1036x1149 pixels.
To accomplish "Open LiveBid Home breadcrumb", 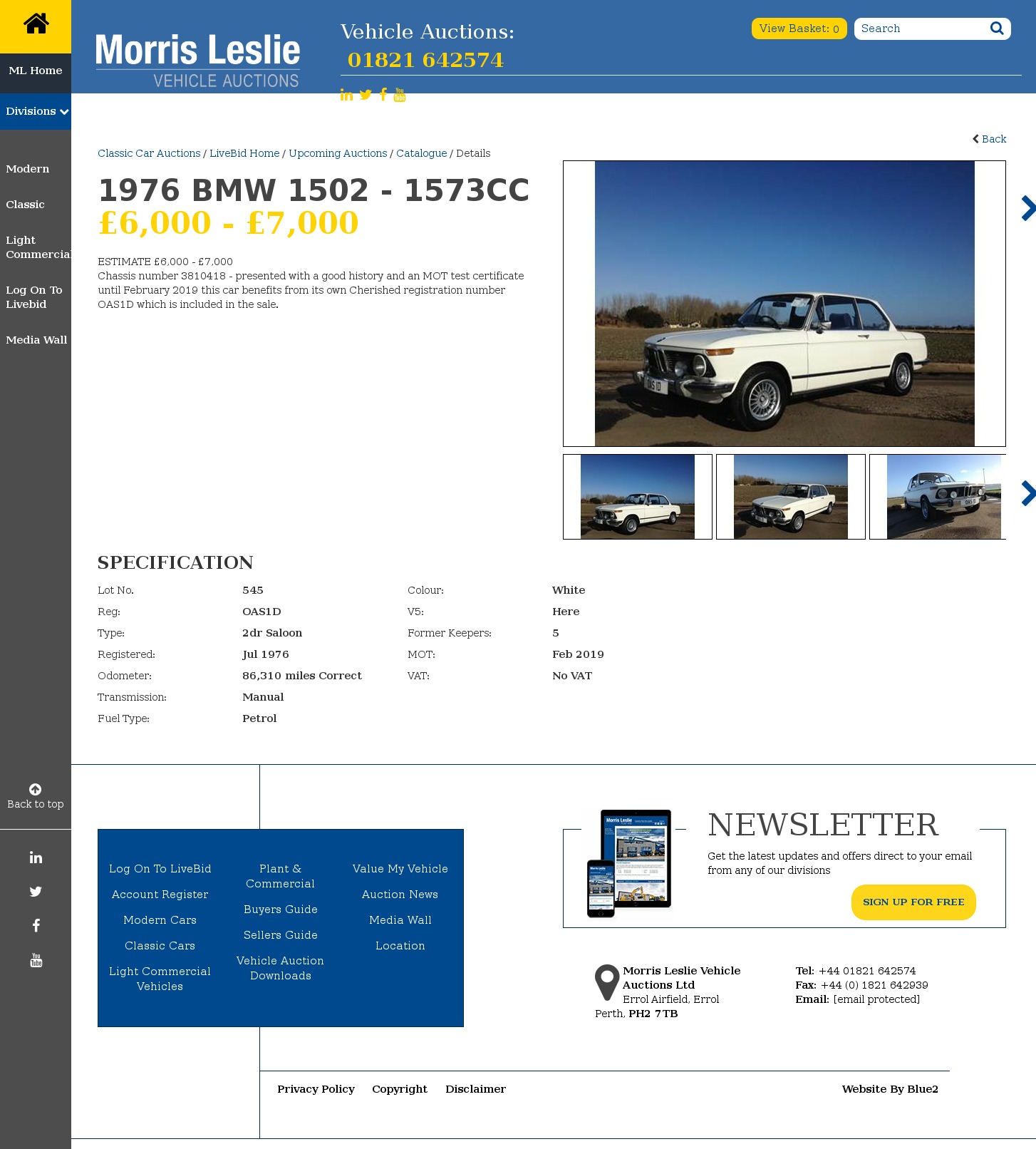I will pos(244,153).
